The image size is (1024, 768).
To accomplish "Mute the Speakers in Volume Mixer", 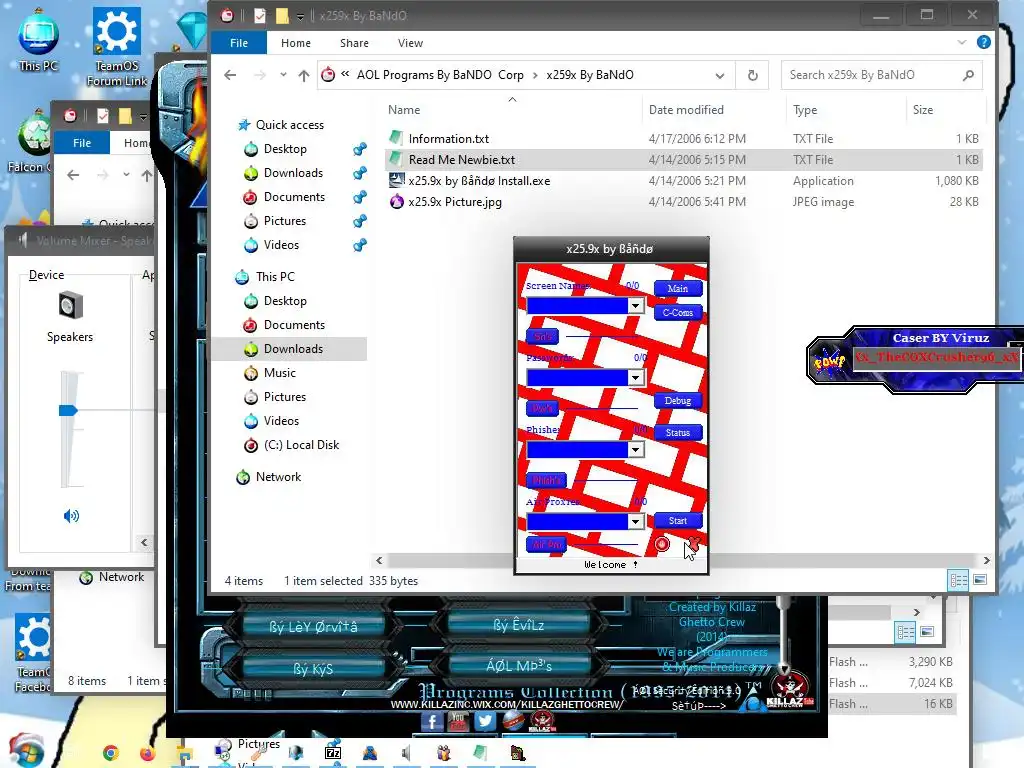I will (71, 516).
